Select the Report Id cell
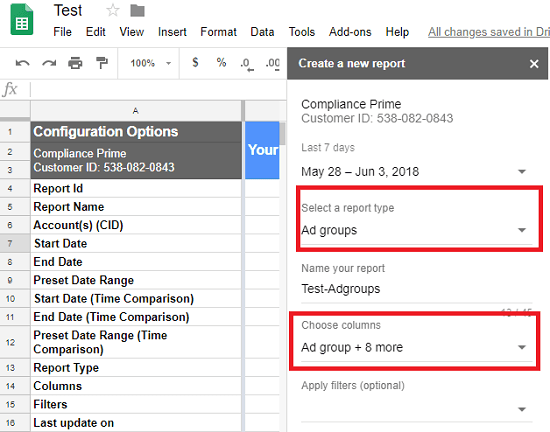550x432 pixels. tap(136, 188)
